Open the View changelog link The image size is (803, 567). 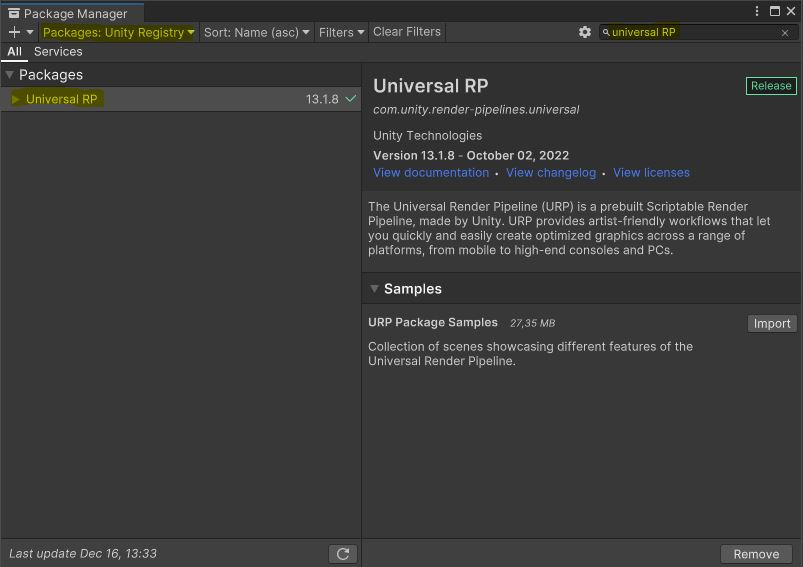[x=551, y=173]
